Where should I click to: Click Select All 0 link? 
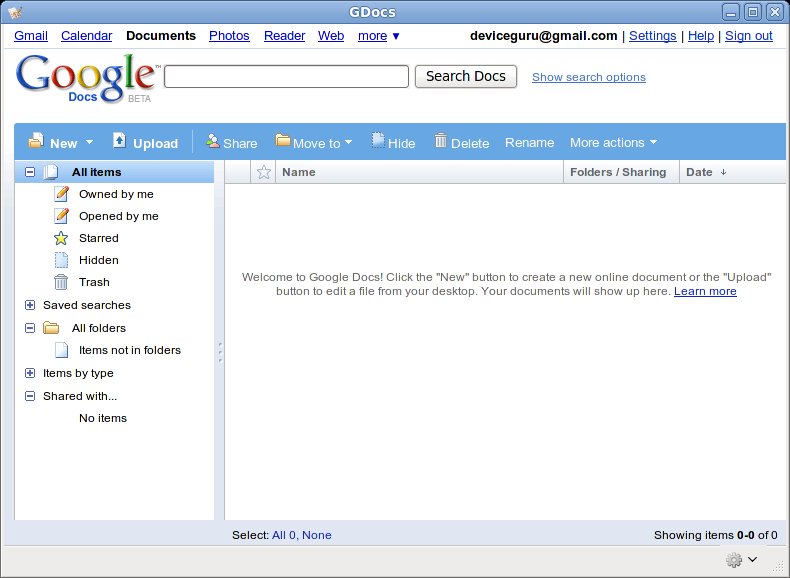tap(284, 535)
